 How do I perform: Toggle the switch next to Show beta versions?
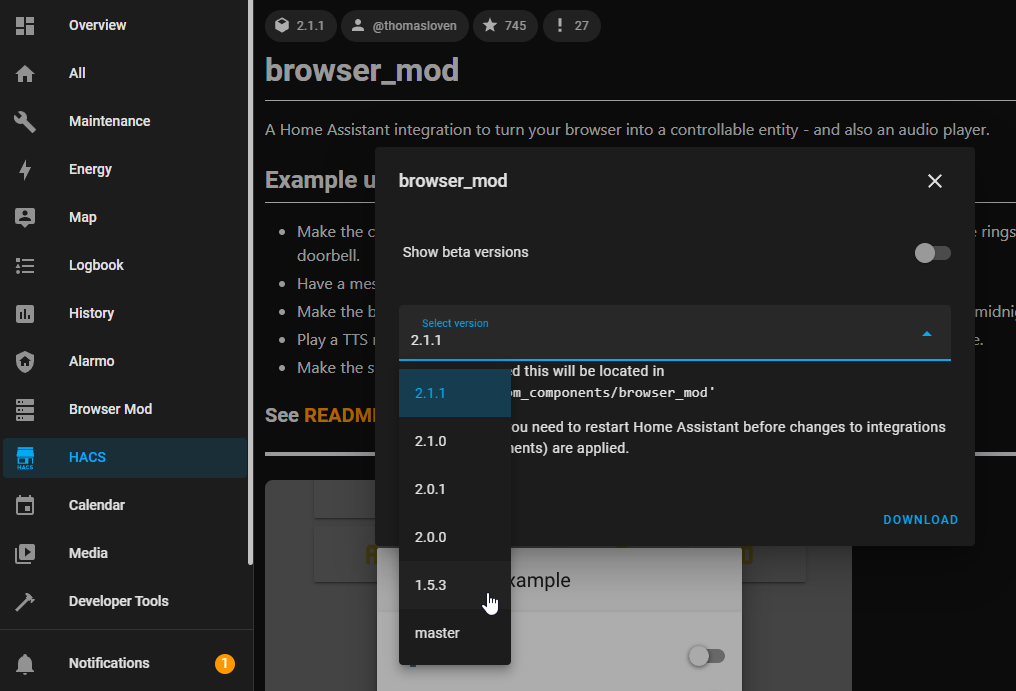tap(932, 253)
